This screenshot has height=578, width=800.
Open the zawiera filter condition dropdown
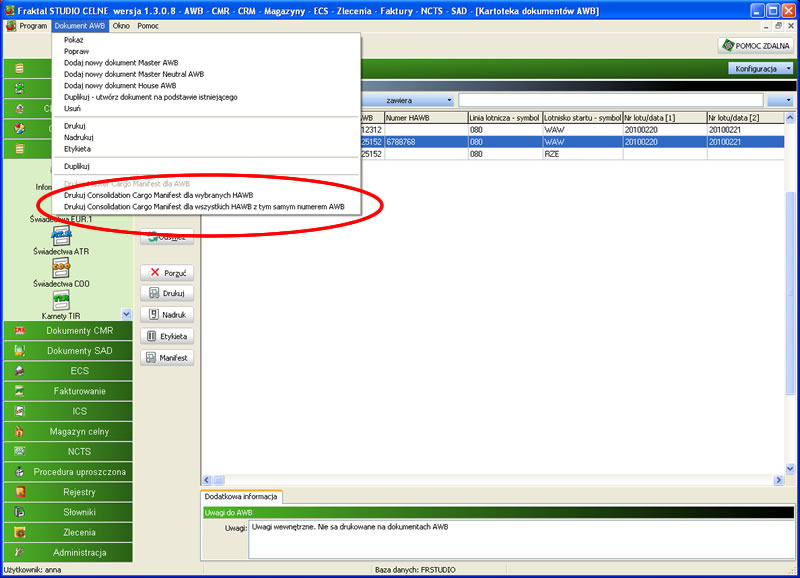[x=449, y=100]
